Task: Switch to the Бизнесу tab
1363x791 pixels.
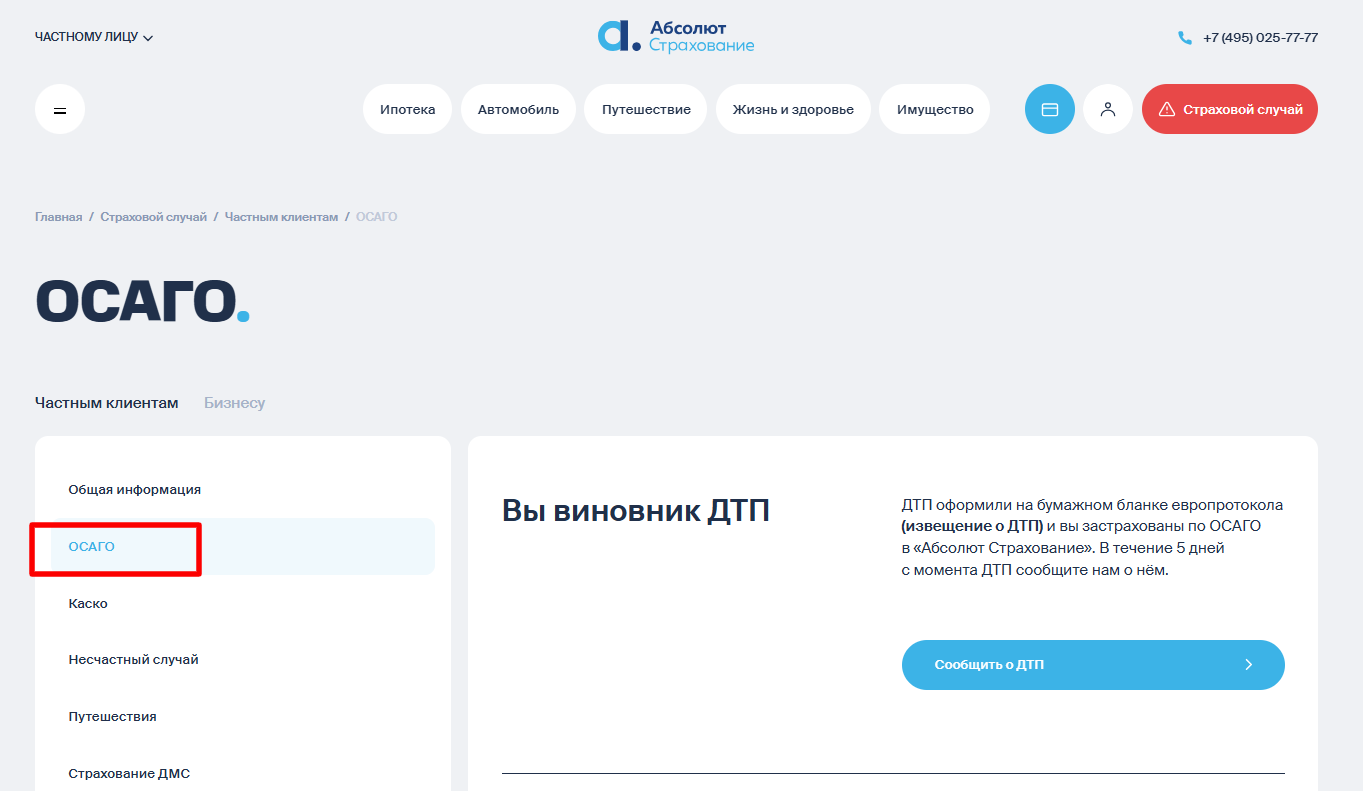Action: [234, 403]
